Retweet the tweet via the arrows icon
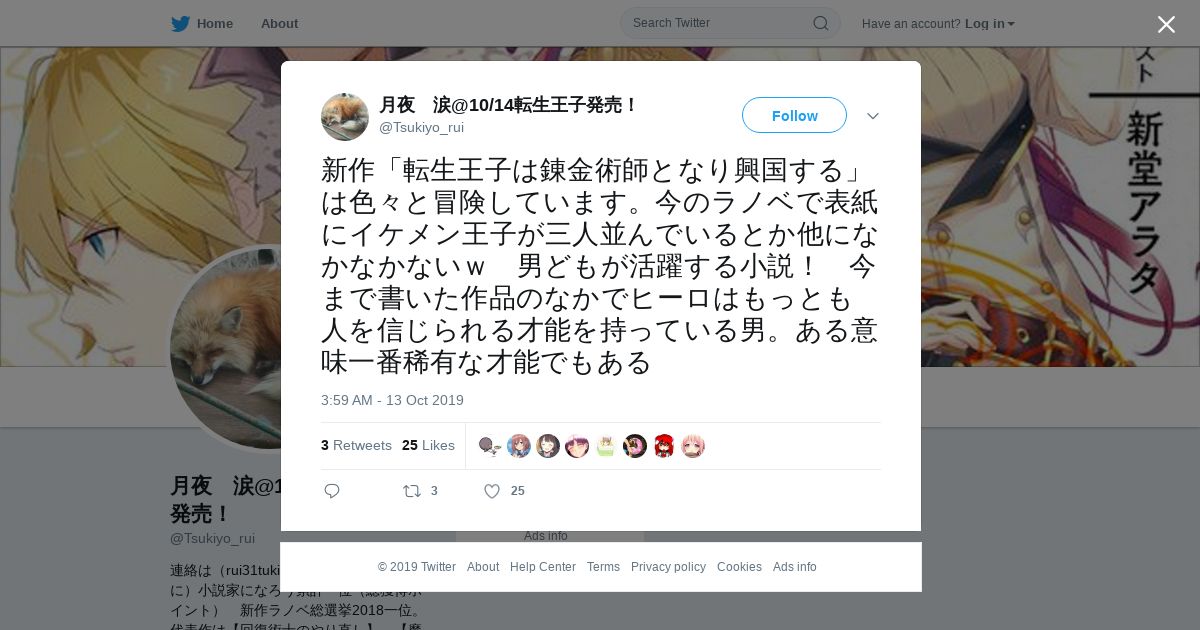The image size is (1200, 630). point(411,491)
